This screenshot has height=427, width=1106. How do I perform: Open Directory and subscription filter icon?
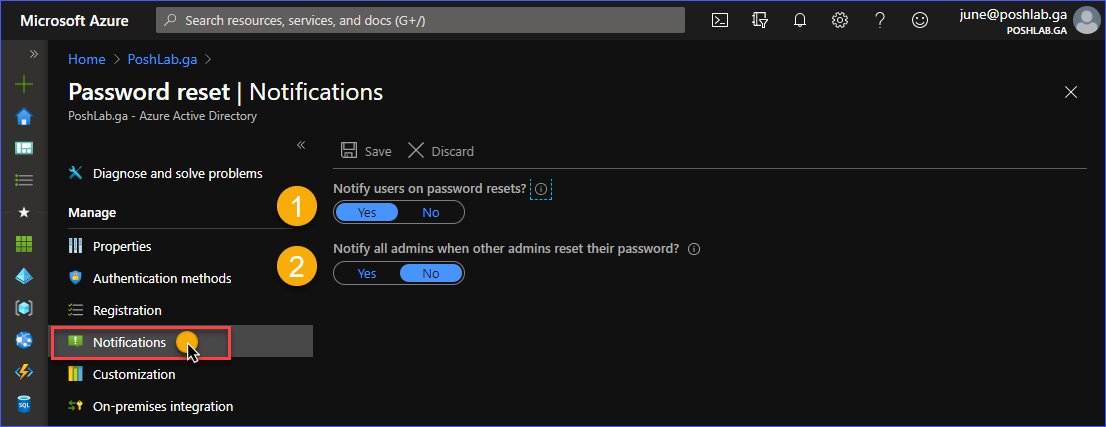pos(760,20)
